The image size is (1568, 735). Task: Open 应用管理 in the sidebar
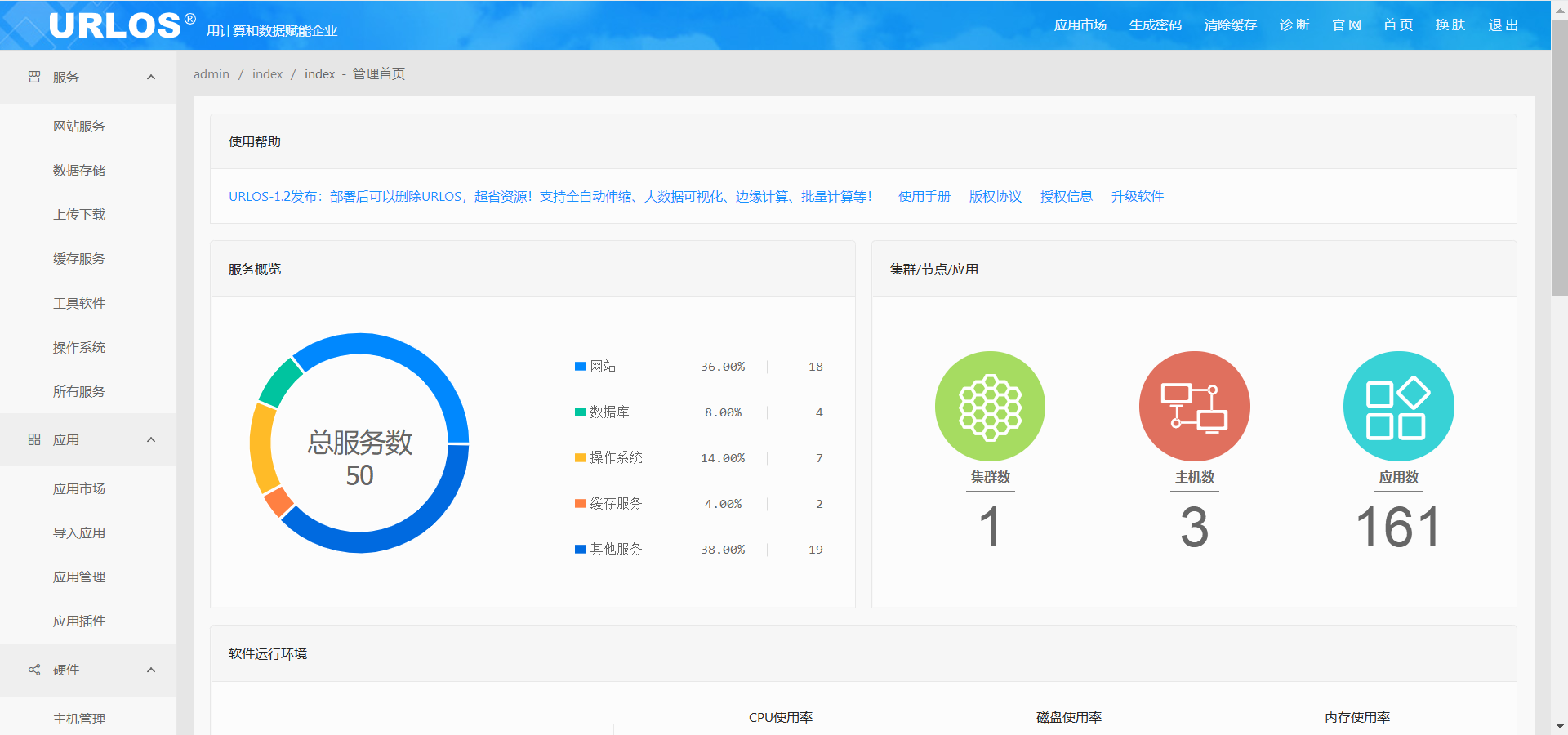coord(79,577)
